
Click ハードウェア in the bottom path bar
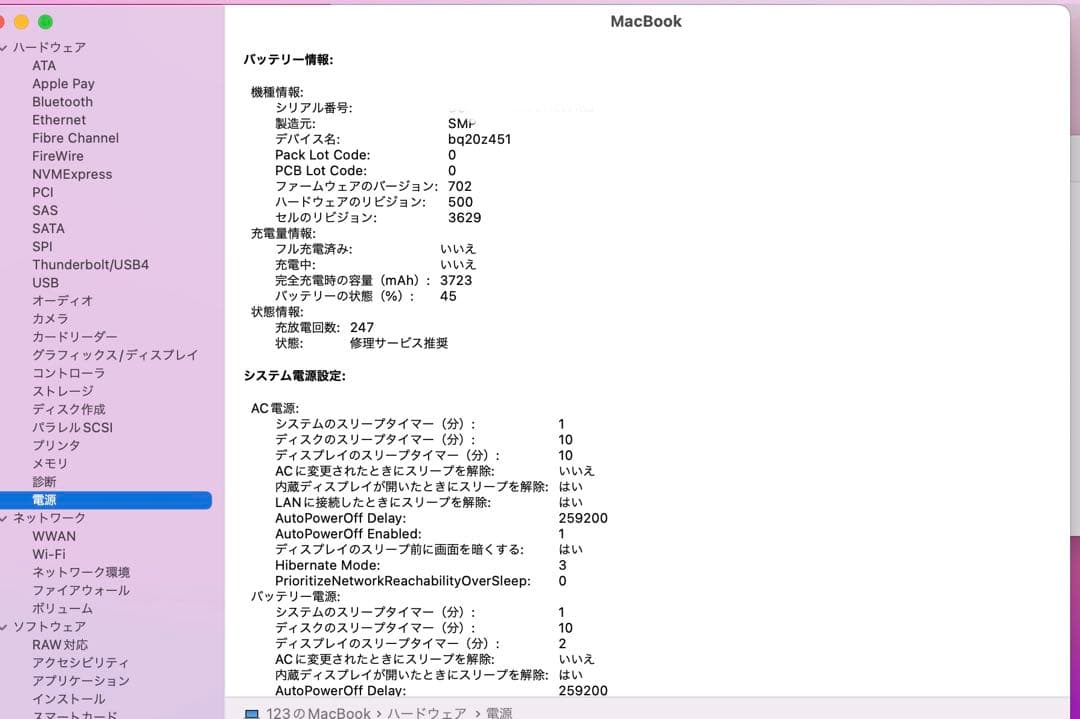426,713
